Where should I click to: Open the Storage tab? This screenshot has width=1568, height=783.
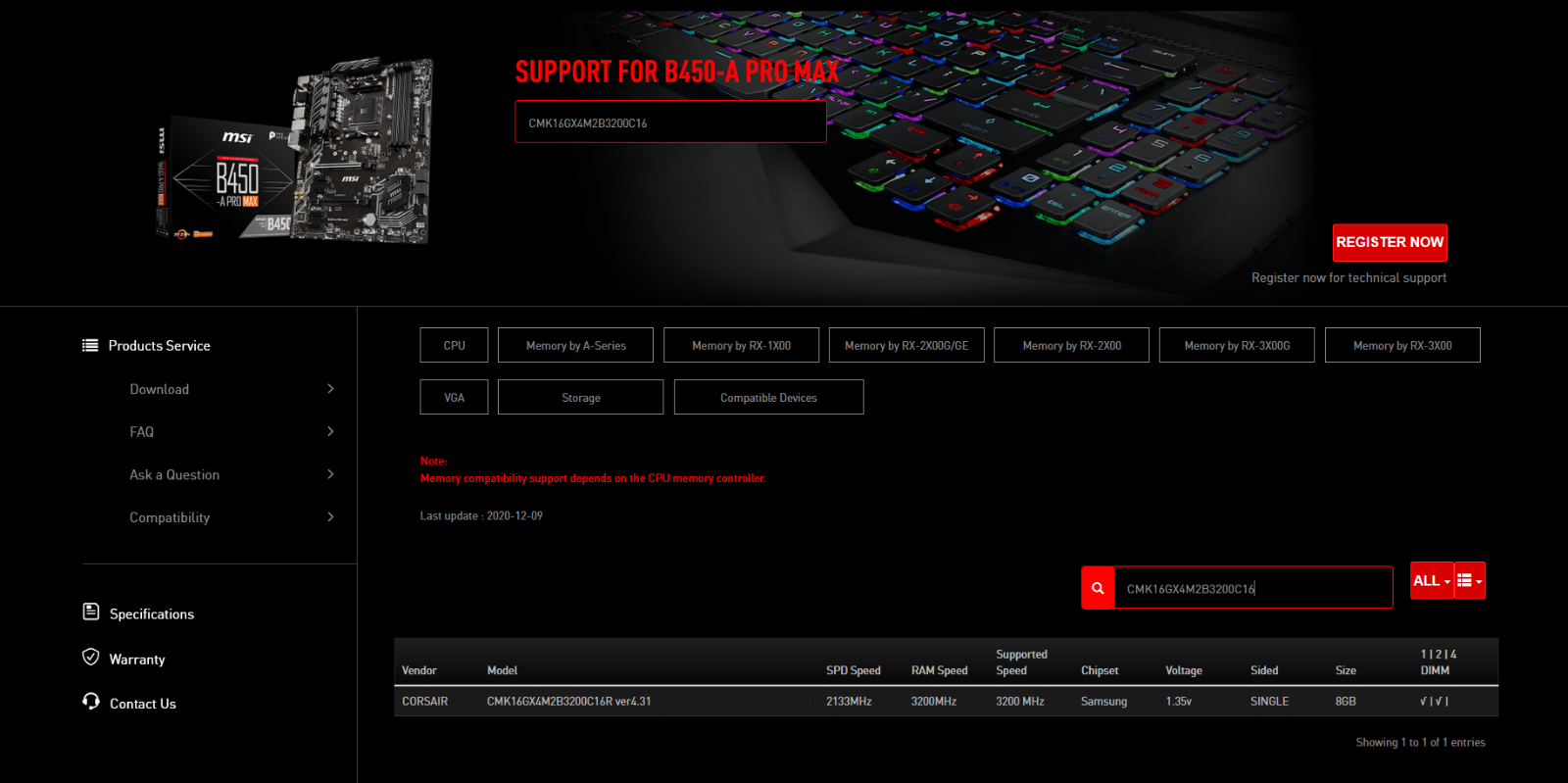[x=580, y=397]
